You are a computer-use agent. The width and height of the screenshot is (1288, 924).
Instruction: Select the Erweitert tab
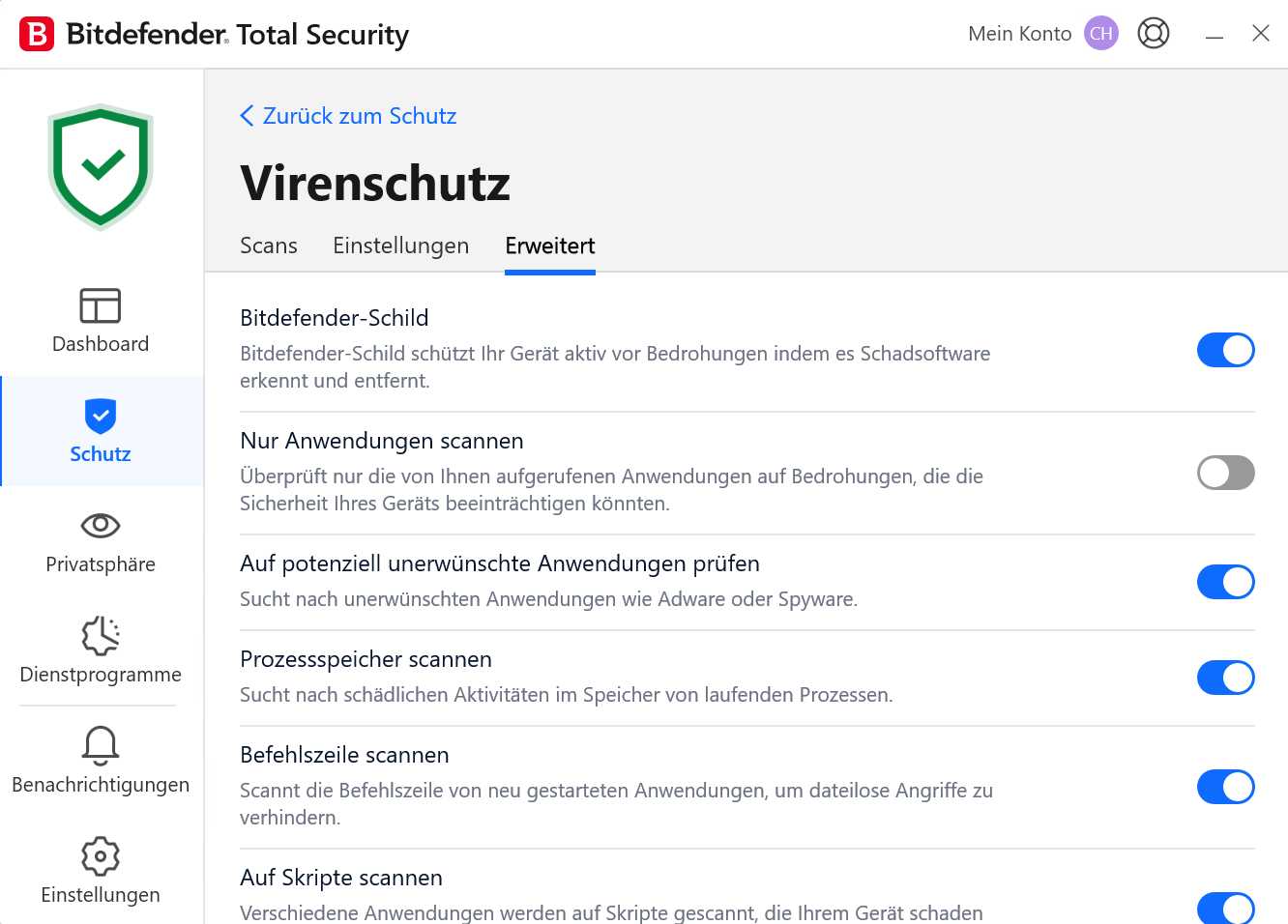click(549, 245)
